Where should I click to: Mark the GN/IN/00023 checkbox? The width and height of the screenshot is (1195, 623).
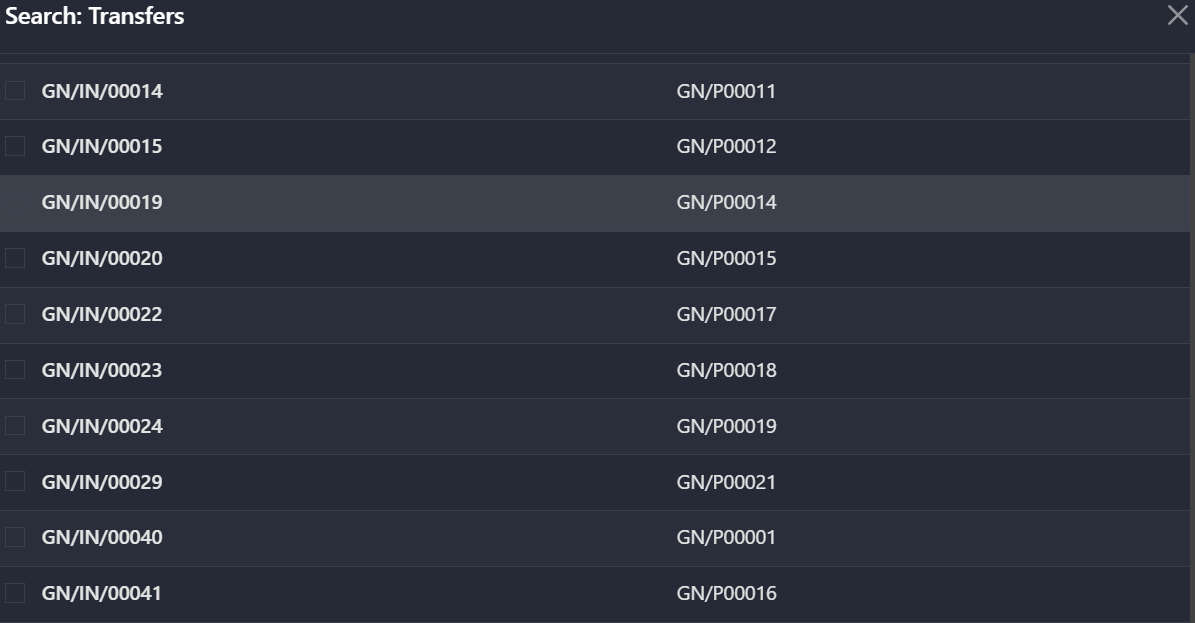pyautogui.click(x=15, y=370)
